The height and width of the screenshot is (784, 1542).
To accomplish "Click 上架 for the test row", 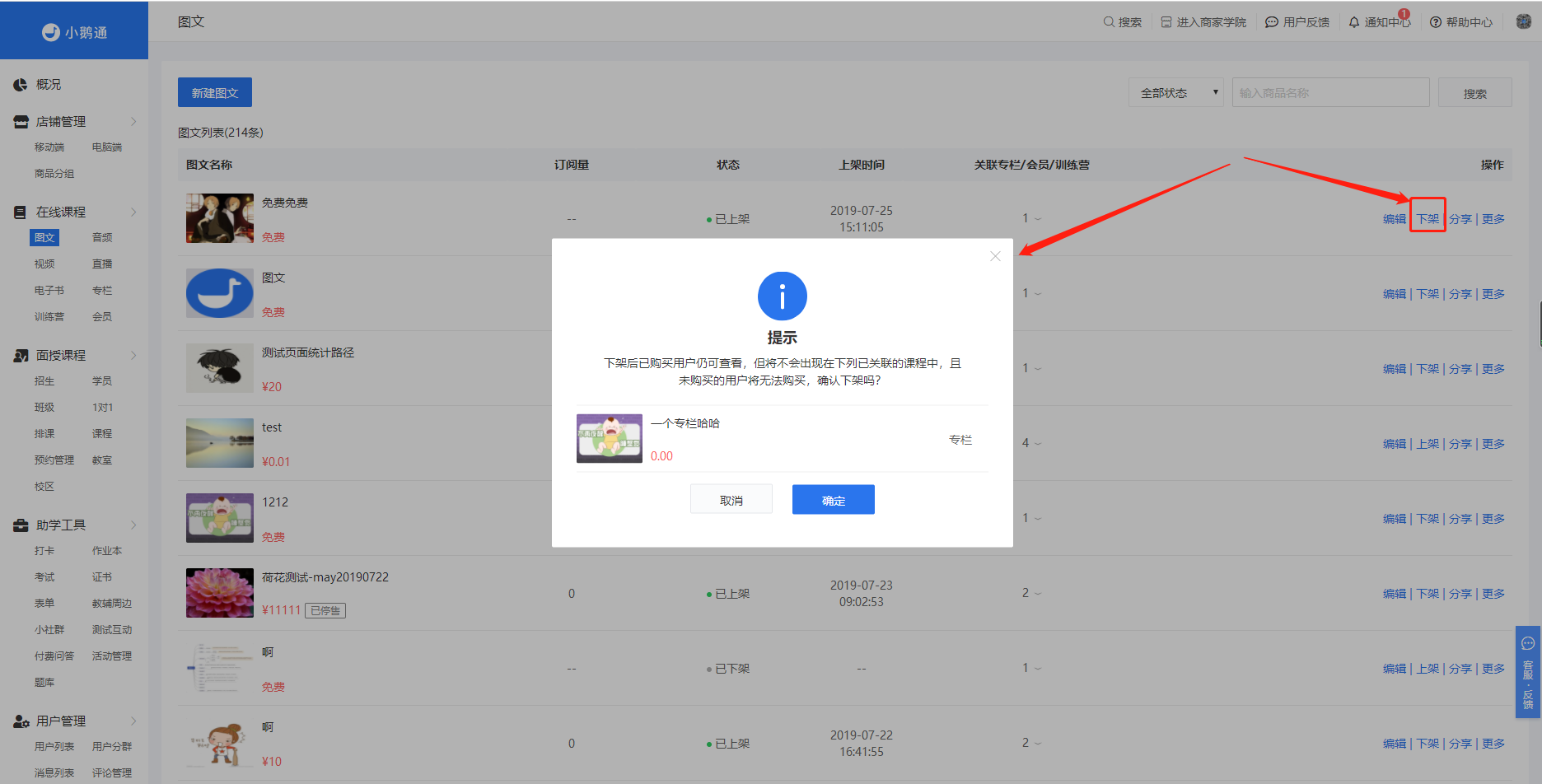I will pos(1428,444).
